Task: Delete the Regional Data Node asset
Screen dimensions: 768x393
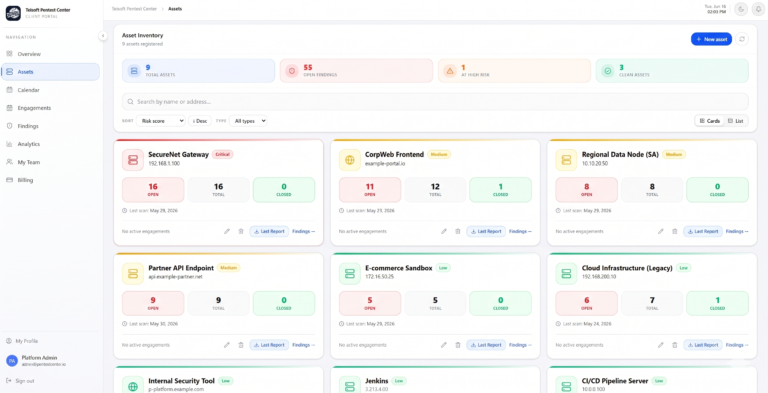Action: click(674, 231)
